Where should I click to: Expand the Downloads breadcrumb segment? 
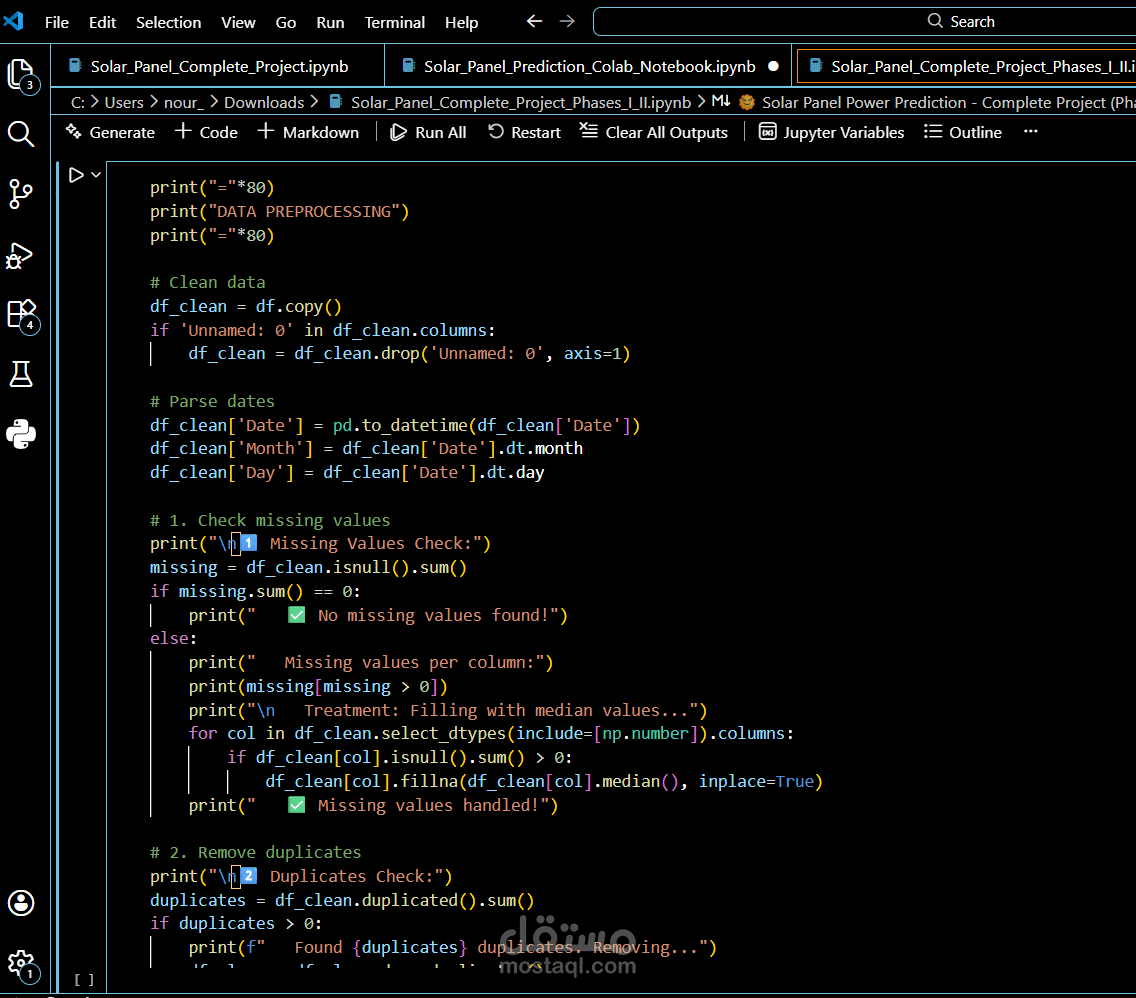(263, 102)
